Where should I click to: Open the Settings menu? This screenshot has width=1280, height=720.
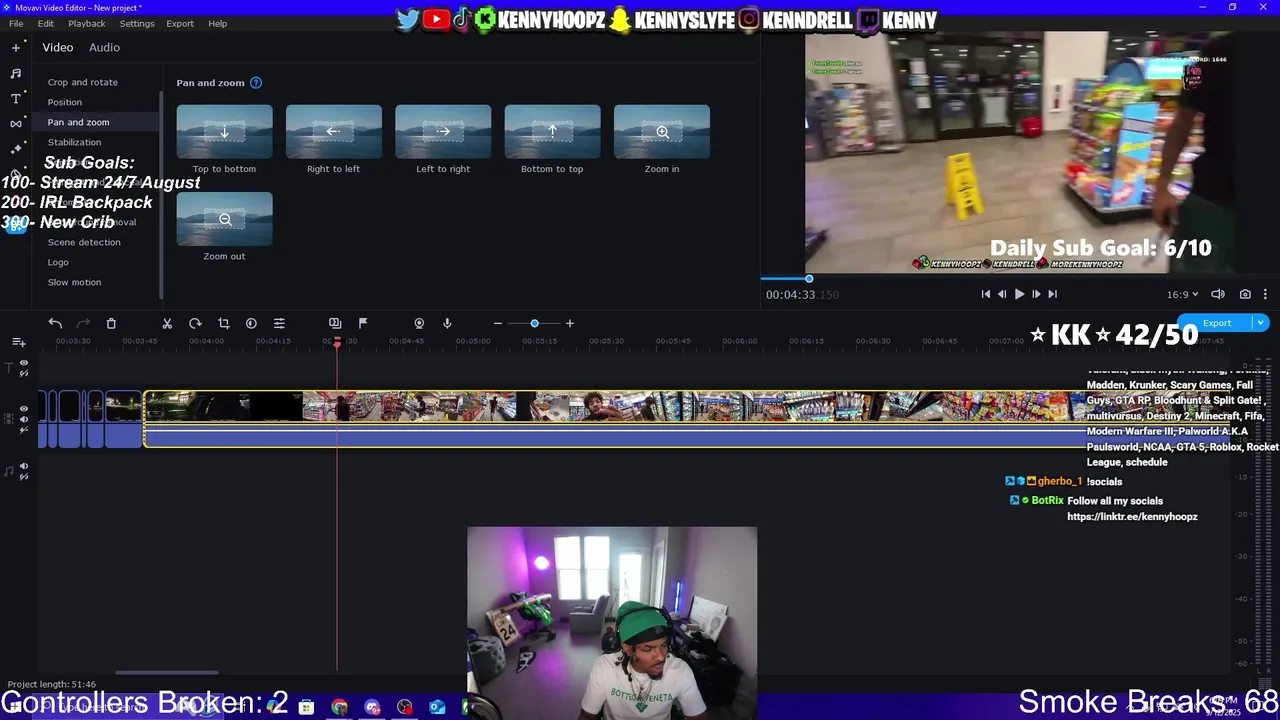point(137,23)
